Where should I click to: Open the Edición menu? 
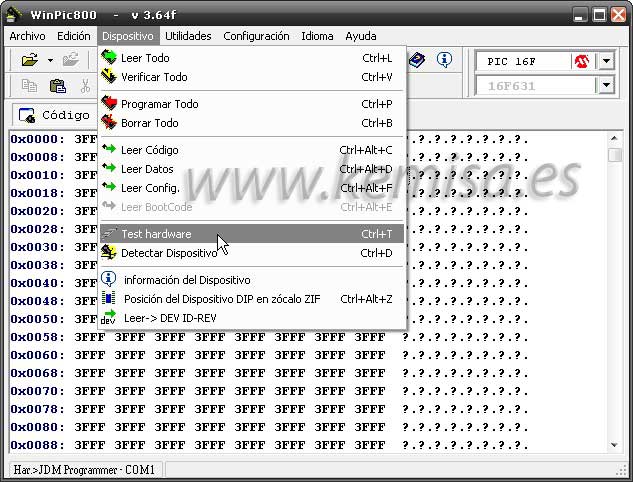[x=73, y=36]
